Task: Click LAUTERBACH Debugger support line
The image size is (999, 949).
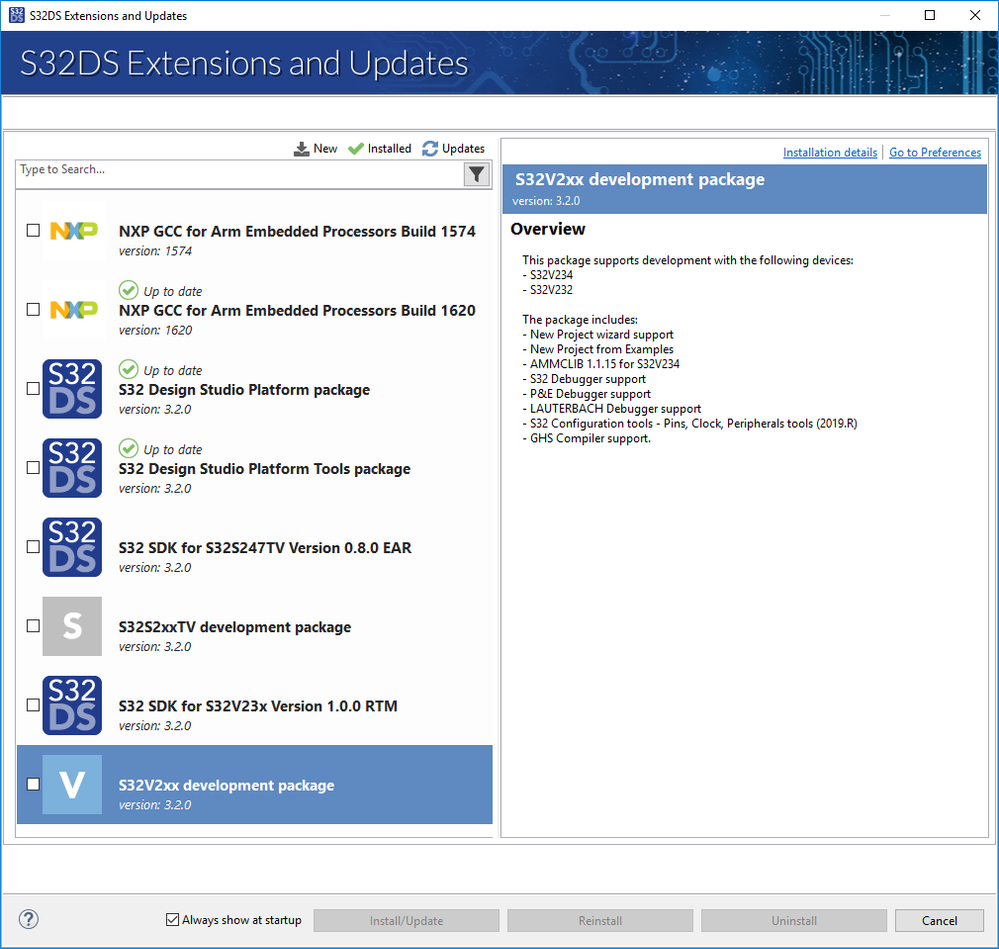Action: click(612, 408)
